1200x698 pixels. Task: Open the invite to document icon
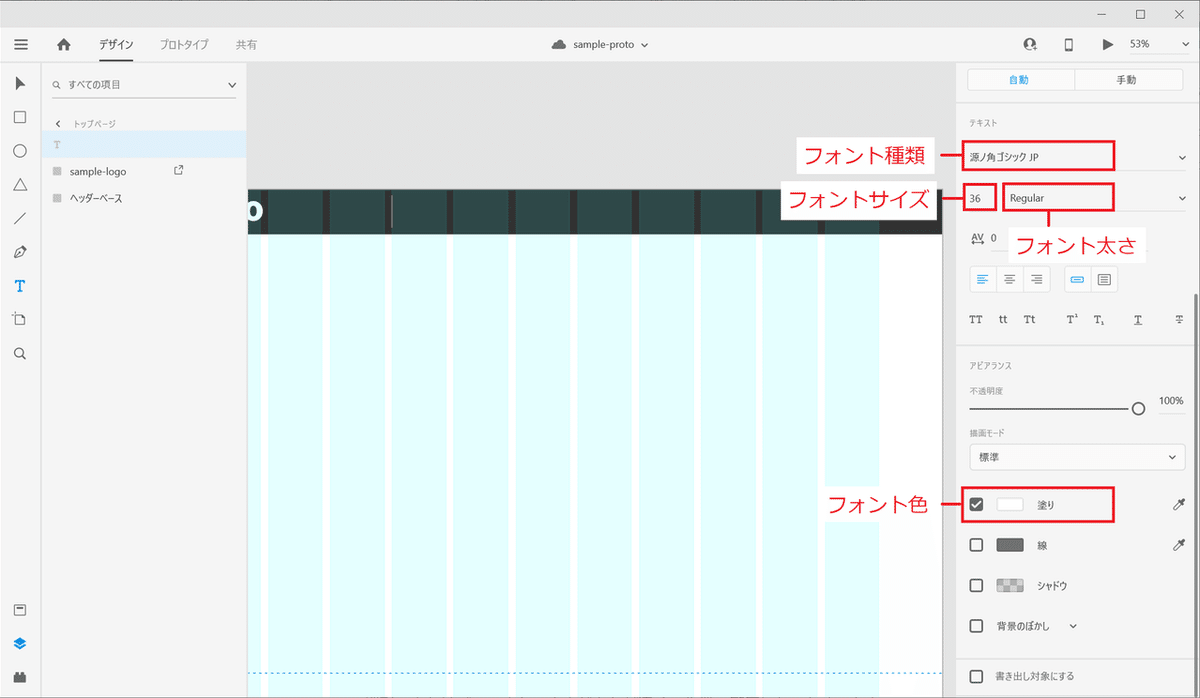point(1030,45)
